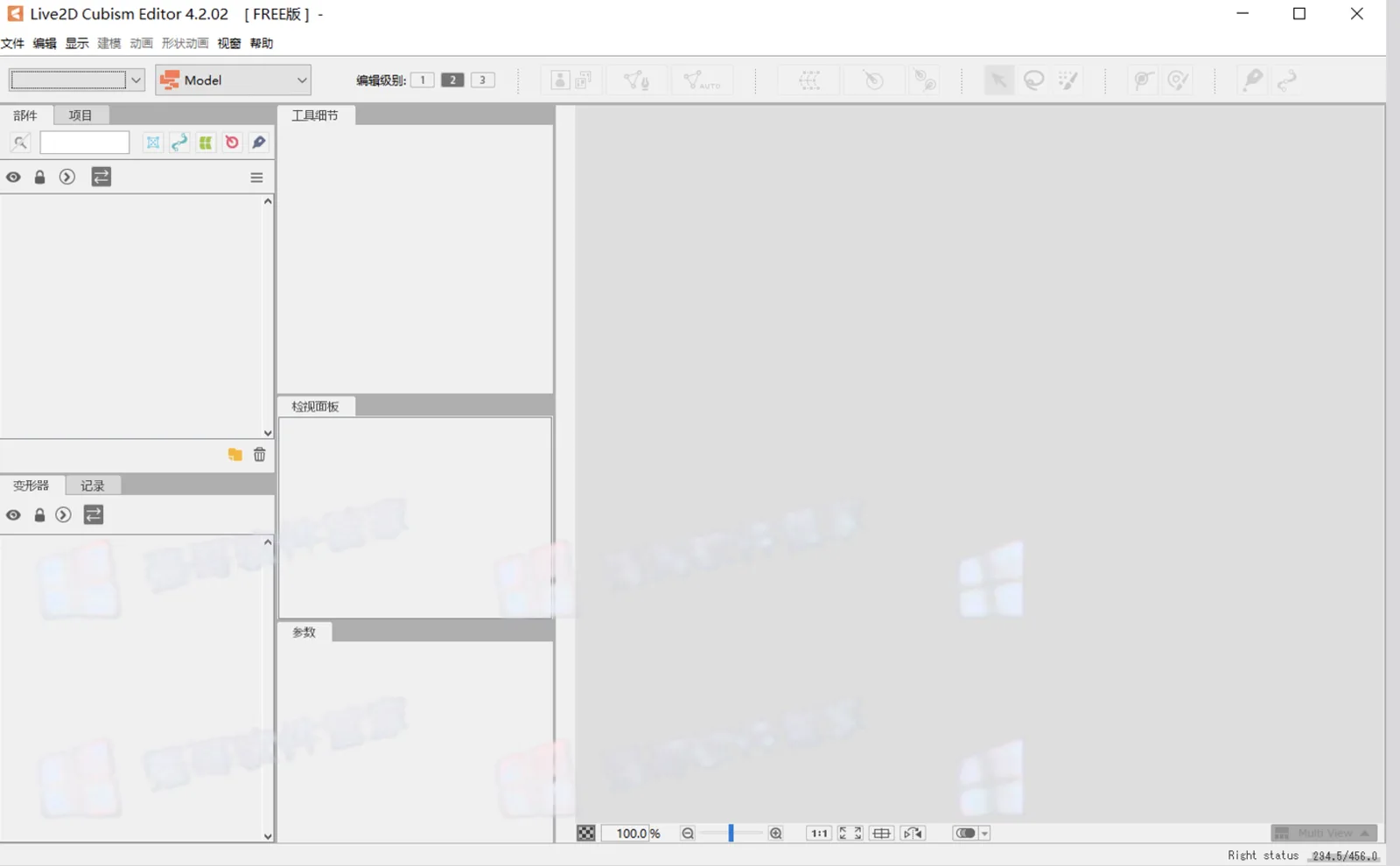1400x866 pixels.
Task: Click the 1:1 actual size button
Action: click(819, 834)
